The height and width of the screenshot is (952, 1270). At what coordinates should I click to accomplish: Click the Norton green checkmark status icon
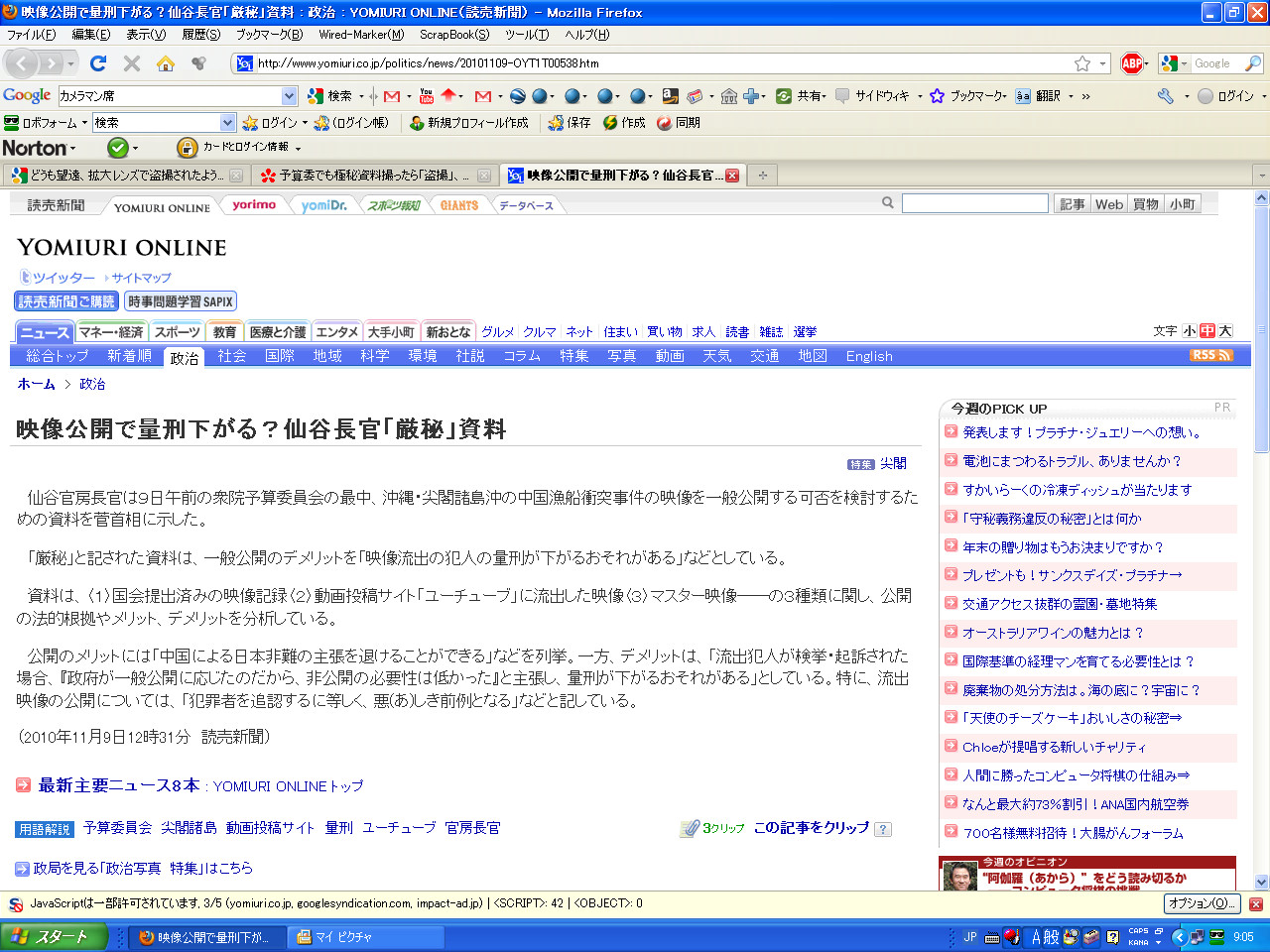[x=118, y=148]
